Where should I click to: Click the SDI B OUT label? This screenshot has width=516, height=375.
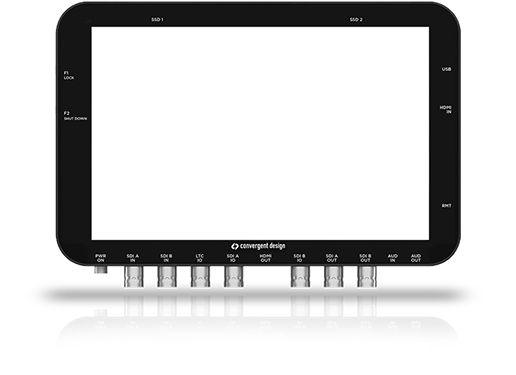pos(365,258)
